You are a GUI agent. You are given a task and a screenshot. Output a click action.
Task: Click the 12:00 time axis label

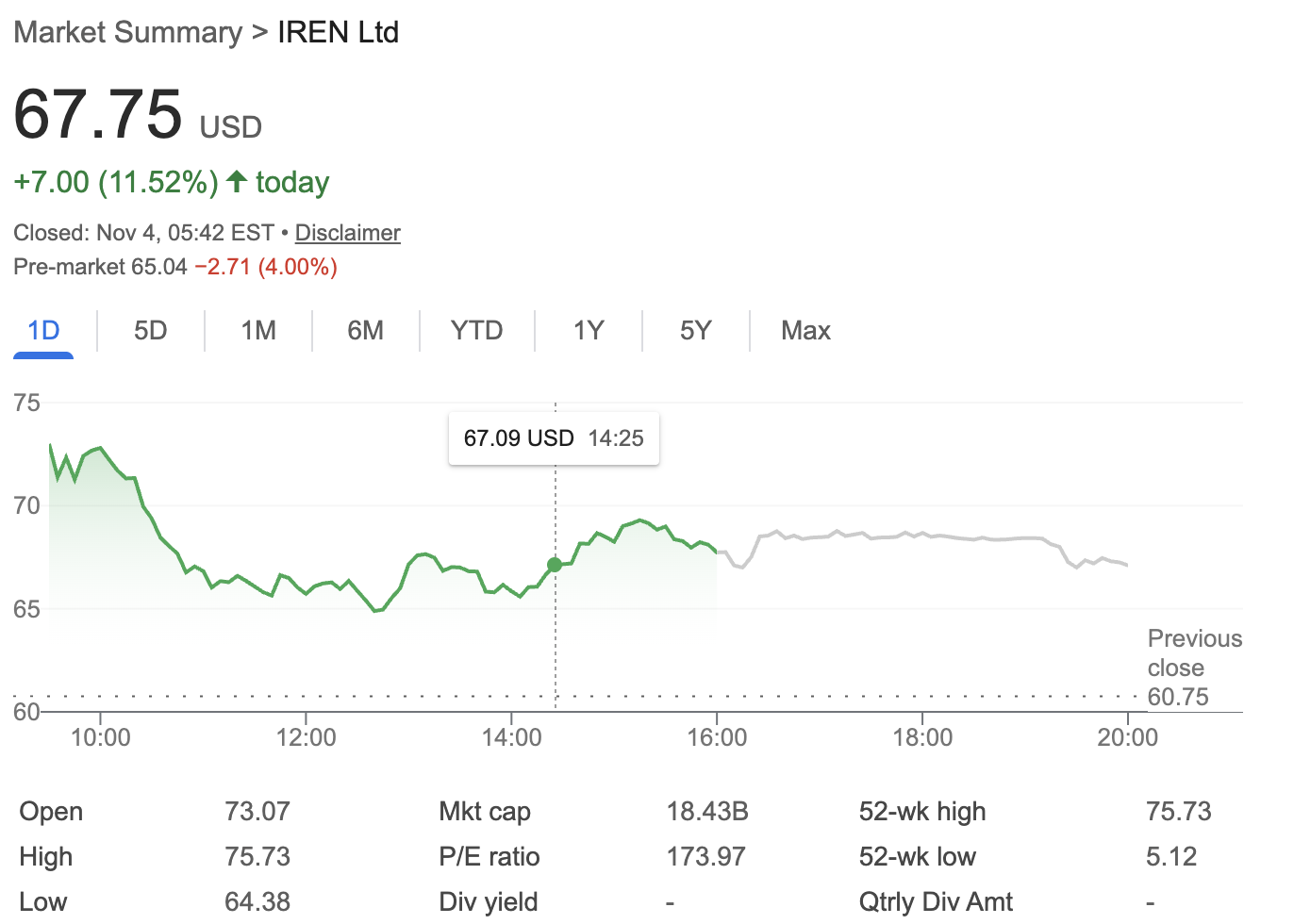(x=307, y=737)
